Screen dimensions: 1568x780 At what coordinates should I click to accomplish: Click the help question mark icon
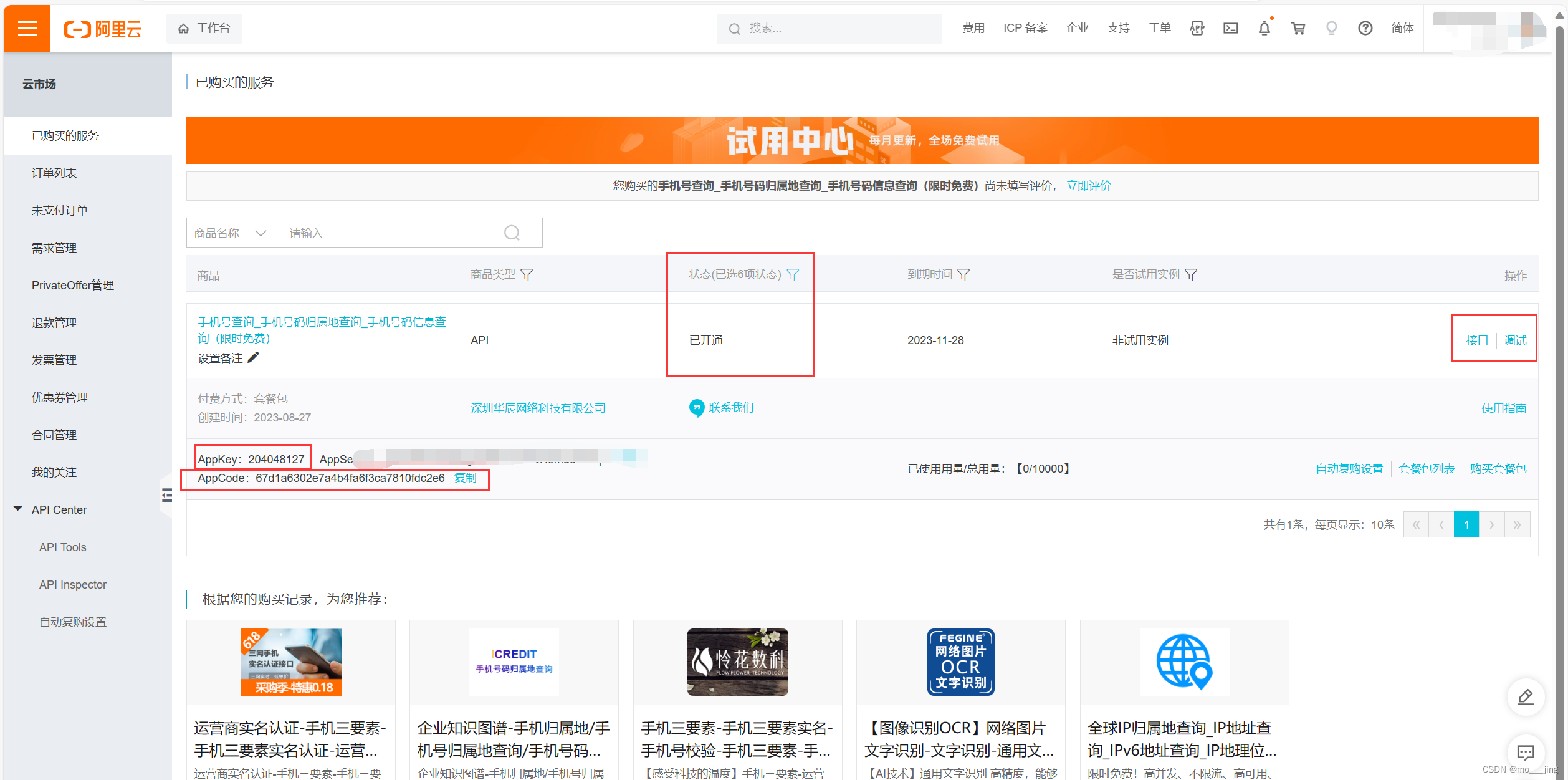[1365, 28]
